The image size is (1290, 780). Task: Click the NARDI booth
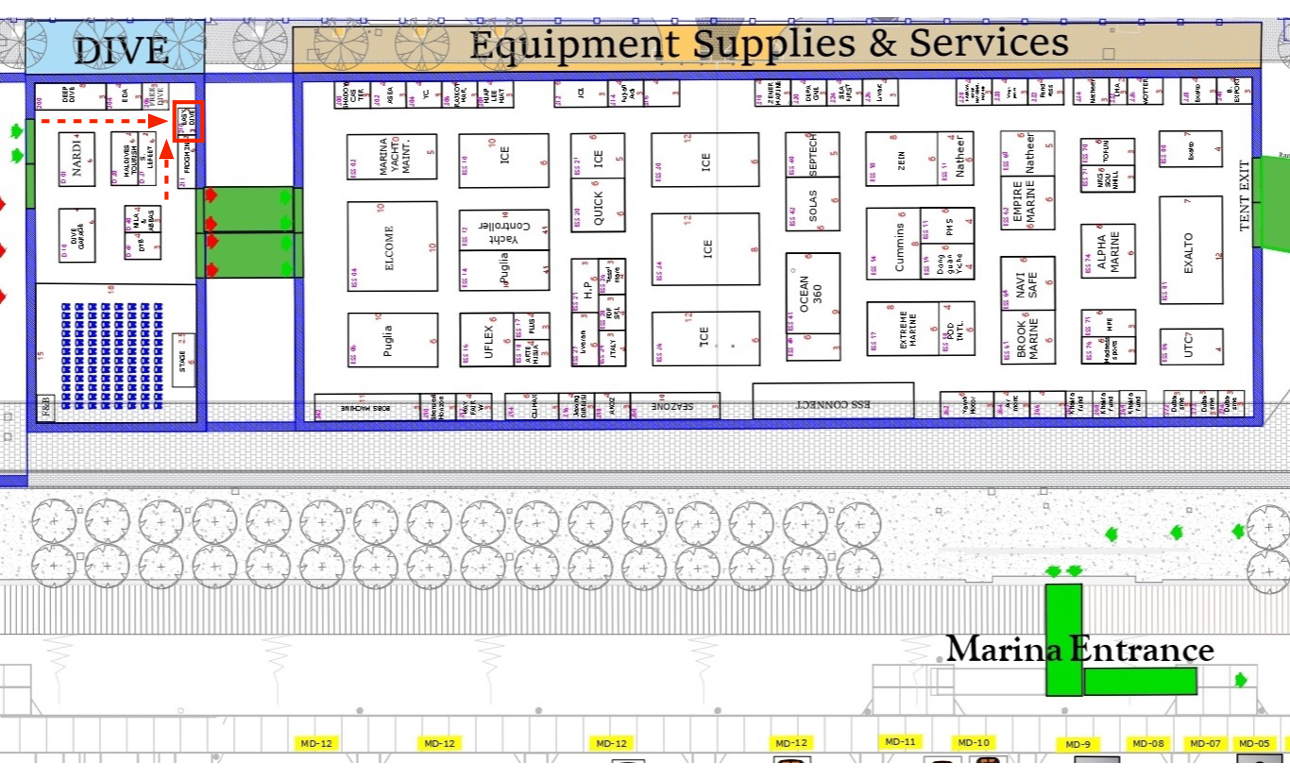click(x=78, y=158)
